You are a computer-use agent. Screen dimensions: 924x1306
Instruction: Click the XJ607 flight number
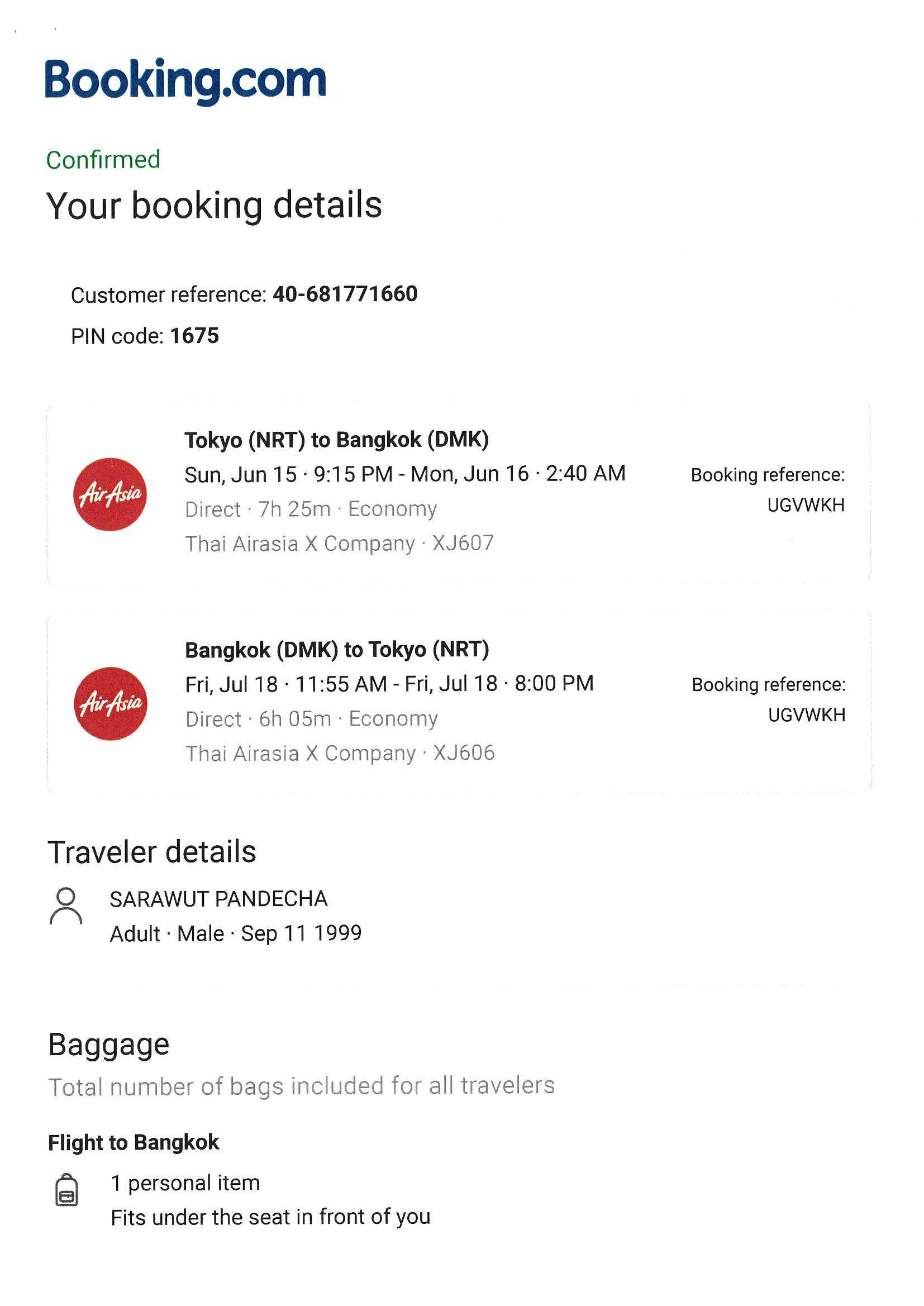463,543
